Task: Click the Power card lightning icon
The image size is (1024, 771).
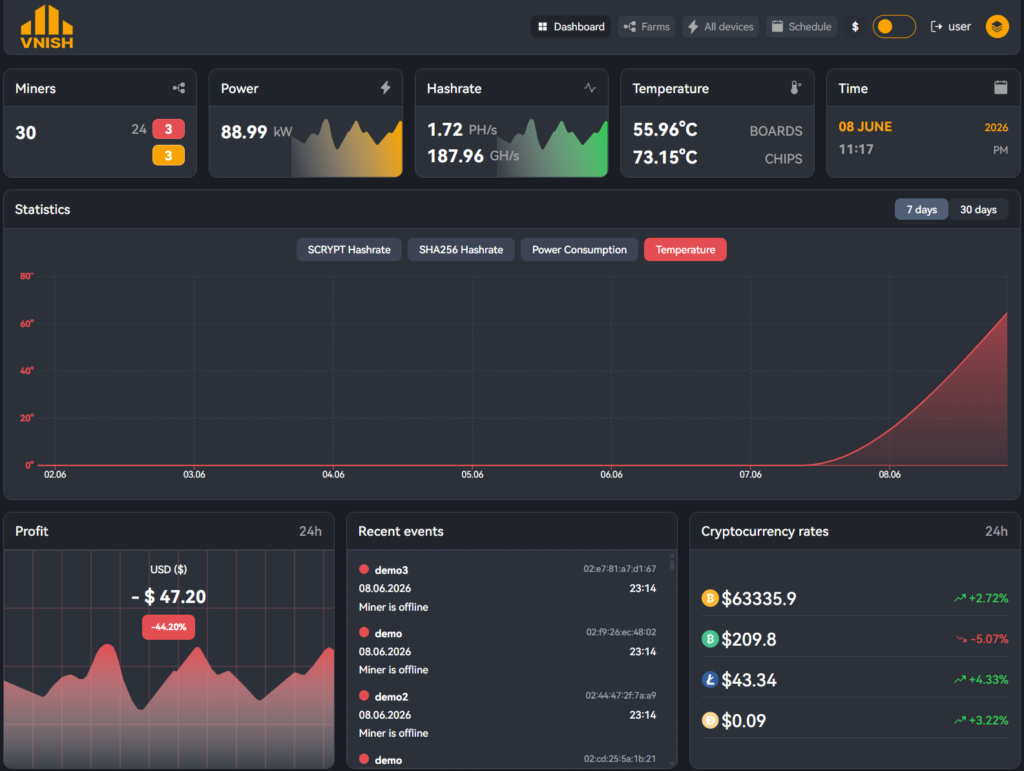Action: [x=385, y=87]
